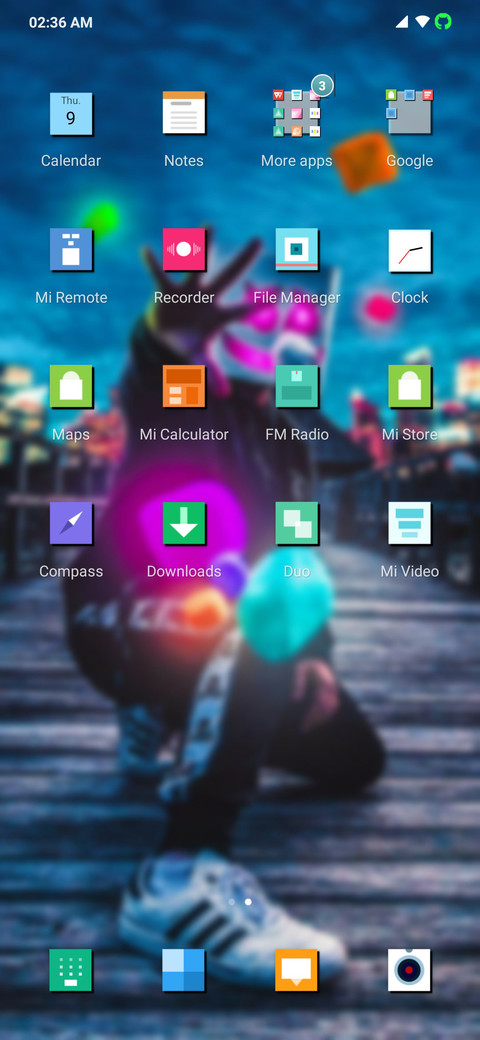Image resolution: width=480 pixels, height=1040 pixels.
Task: Open Mi Video app
Action: tap(410, 523)
